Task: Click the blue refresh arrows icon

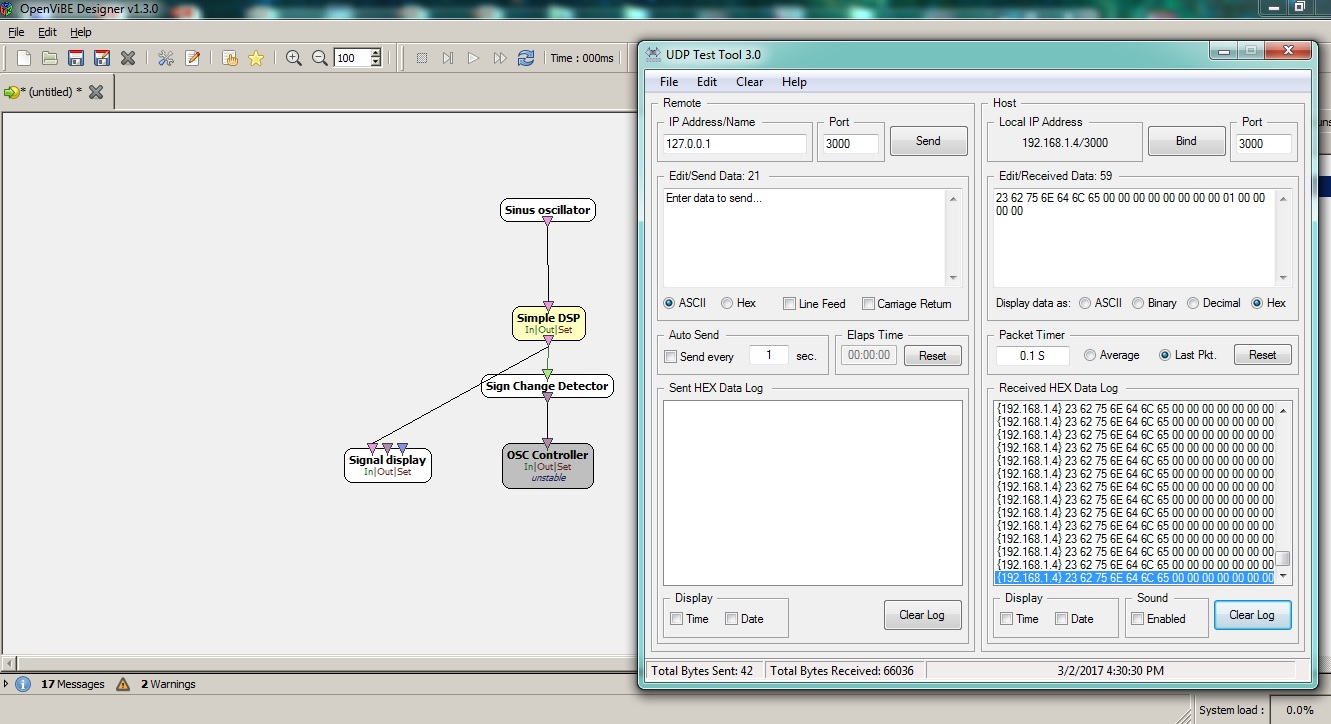Action: (x=526, y=58)
